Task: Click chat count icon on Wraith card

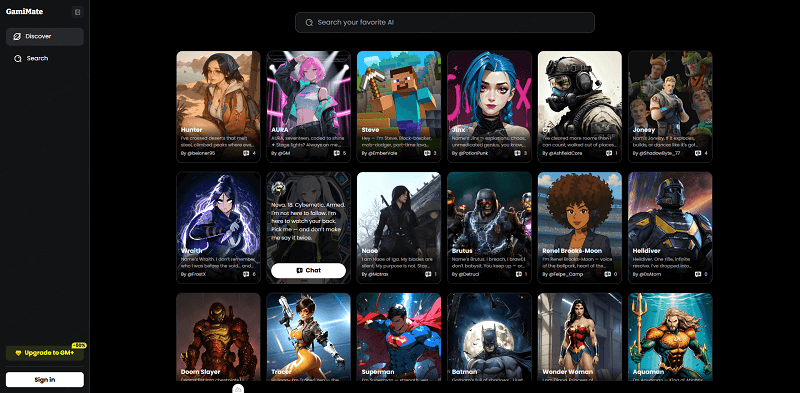Action: click(x=246, y=274)
